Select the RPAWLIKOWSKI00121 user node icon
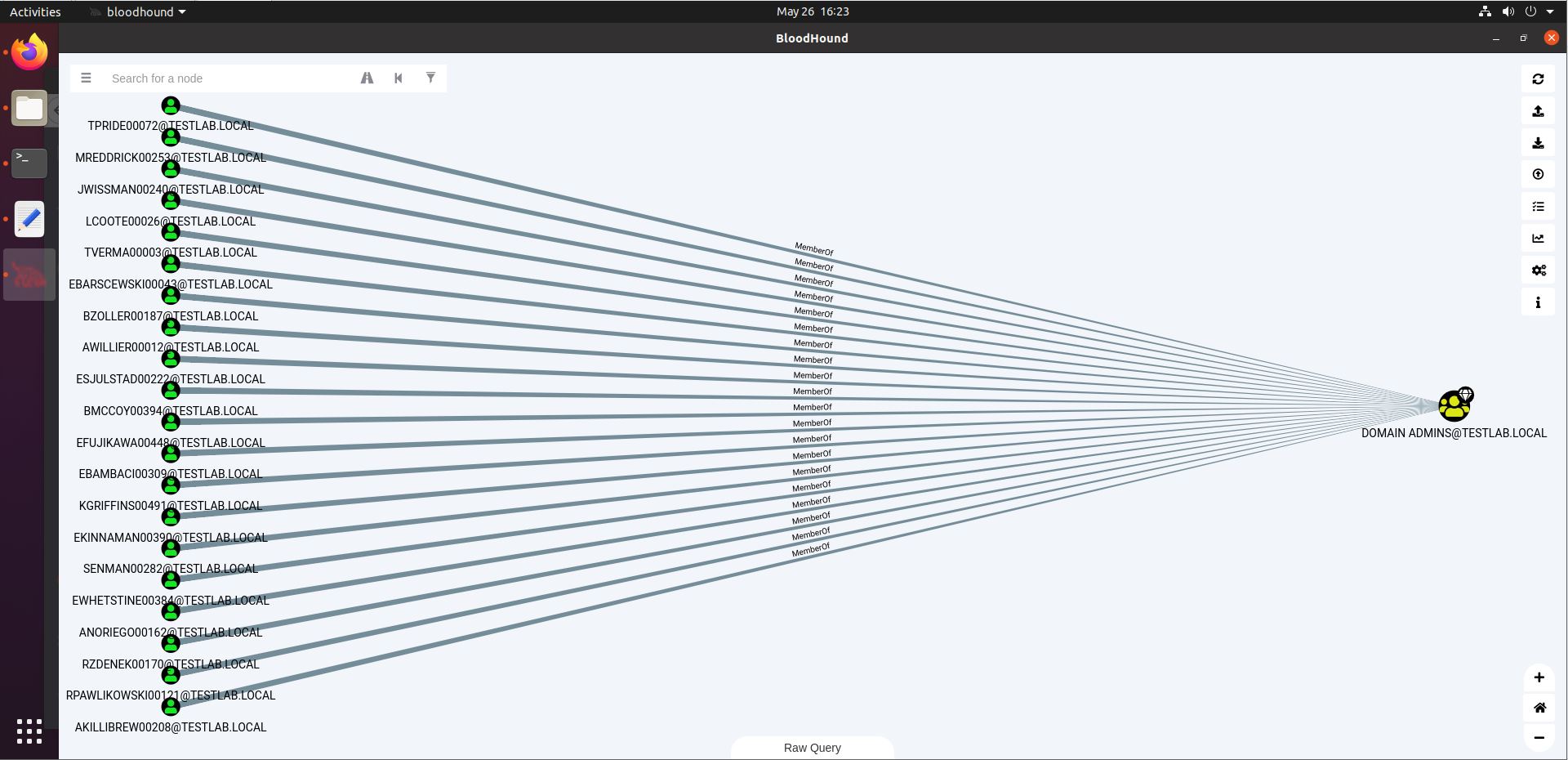1568x760 pixels. pyautogui.click(x=171, y=675)
